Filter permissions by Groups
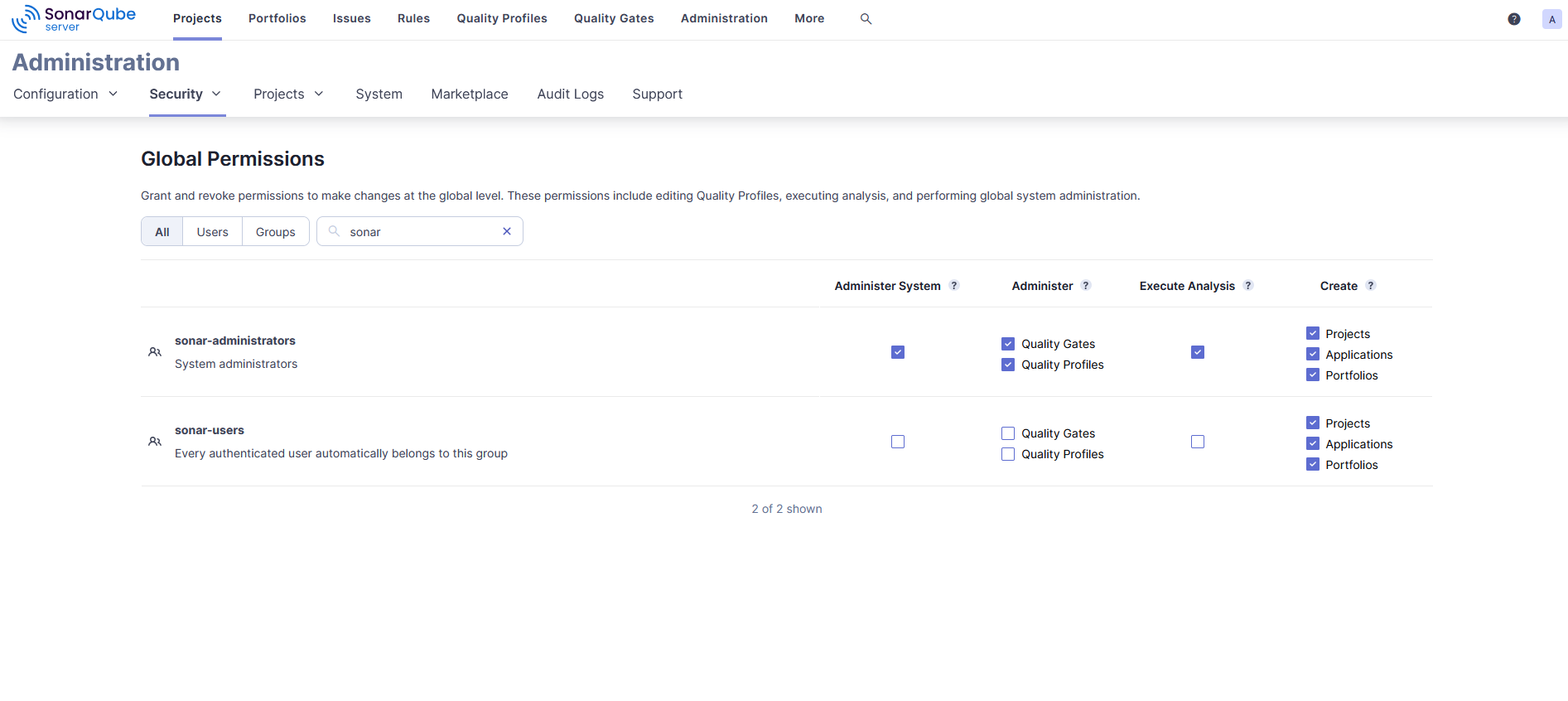The height and width of the screenshot is (701, 1568). (276, 231)
